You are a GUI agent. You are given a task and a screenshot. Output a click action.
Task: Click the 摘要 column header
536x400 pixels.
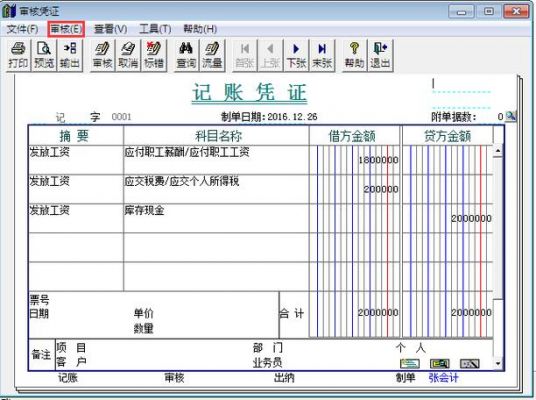tap(75, 136)
